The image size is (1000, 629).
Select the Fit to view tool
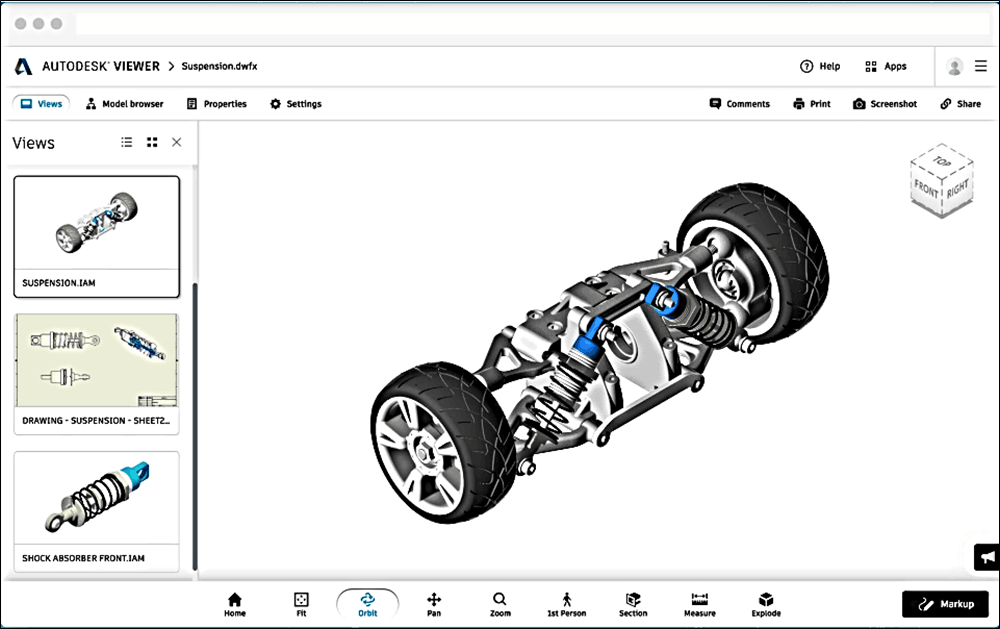[x=301, y=604]
